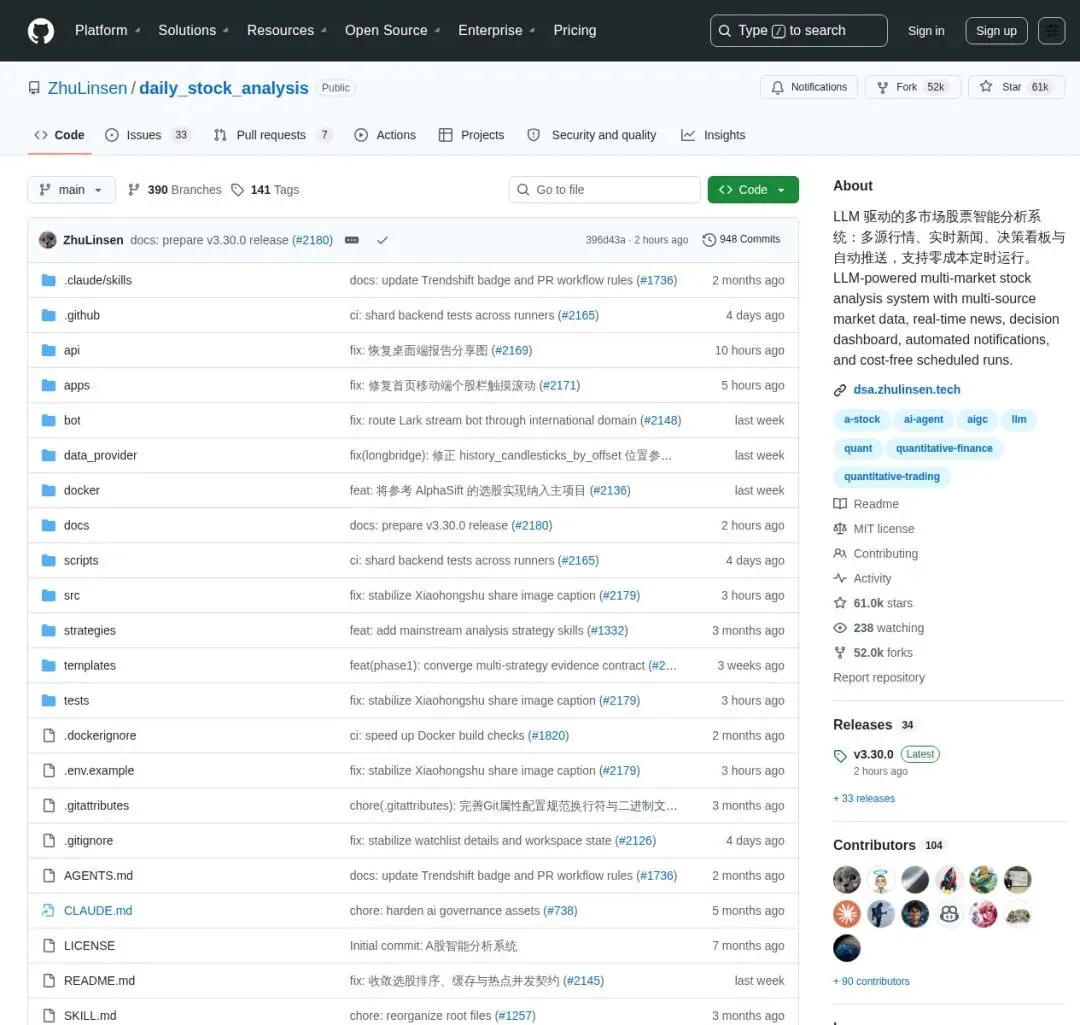View the 141 Tags list
Image resolution: width=1080 pixels, height=1025 pixels.
click(265, 189)
